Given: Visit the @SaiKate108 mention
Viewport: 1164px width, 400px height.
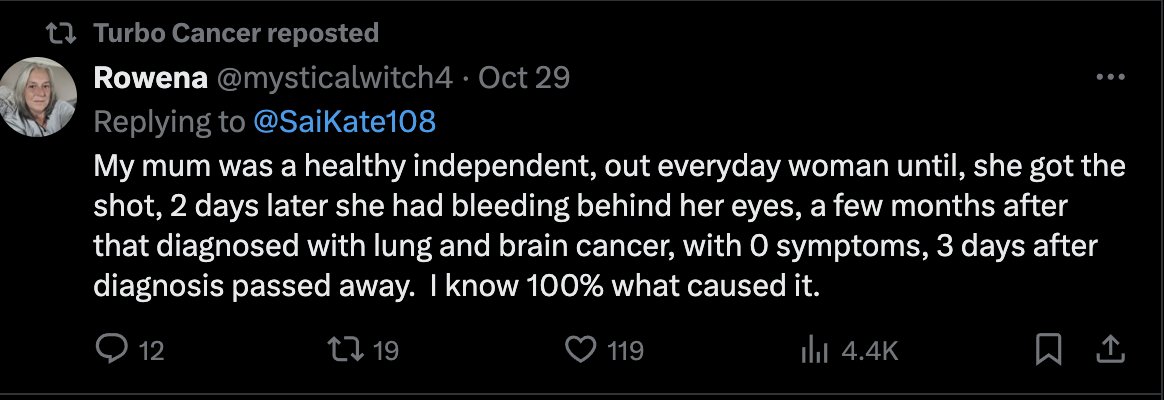Looking at the screenshot, I should click(344, 122).
